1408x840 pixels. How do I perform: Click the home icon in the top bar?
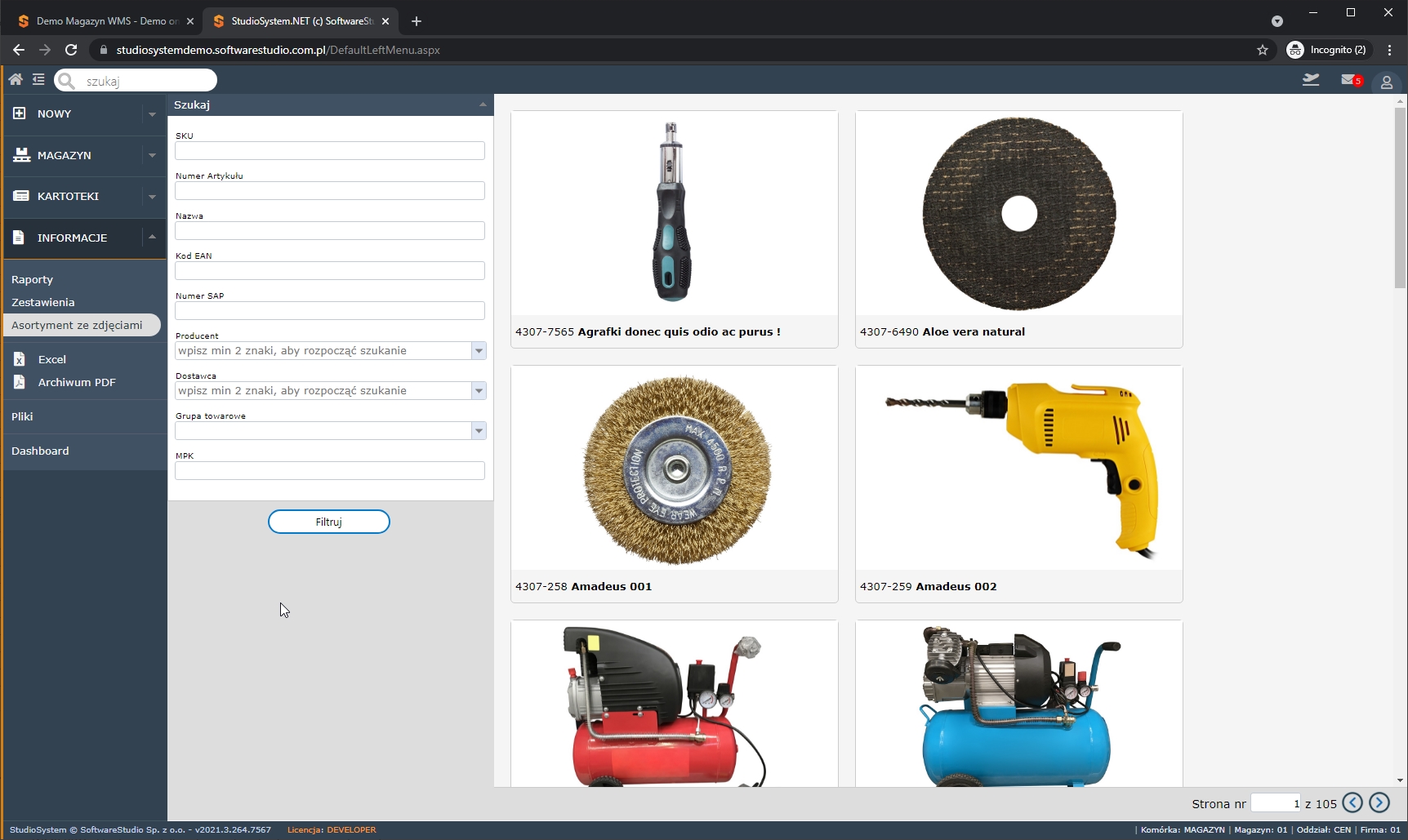(x=15, y=79)
